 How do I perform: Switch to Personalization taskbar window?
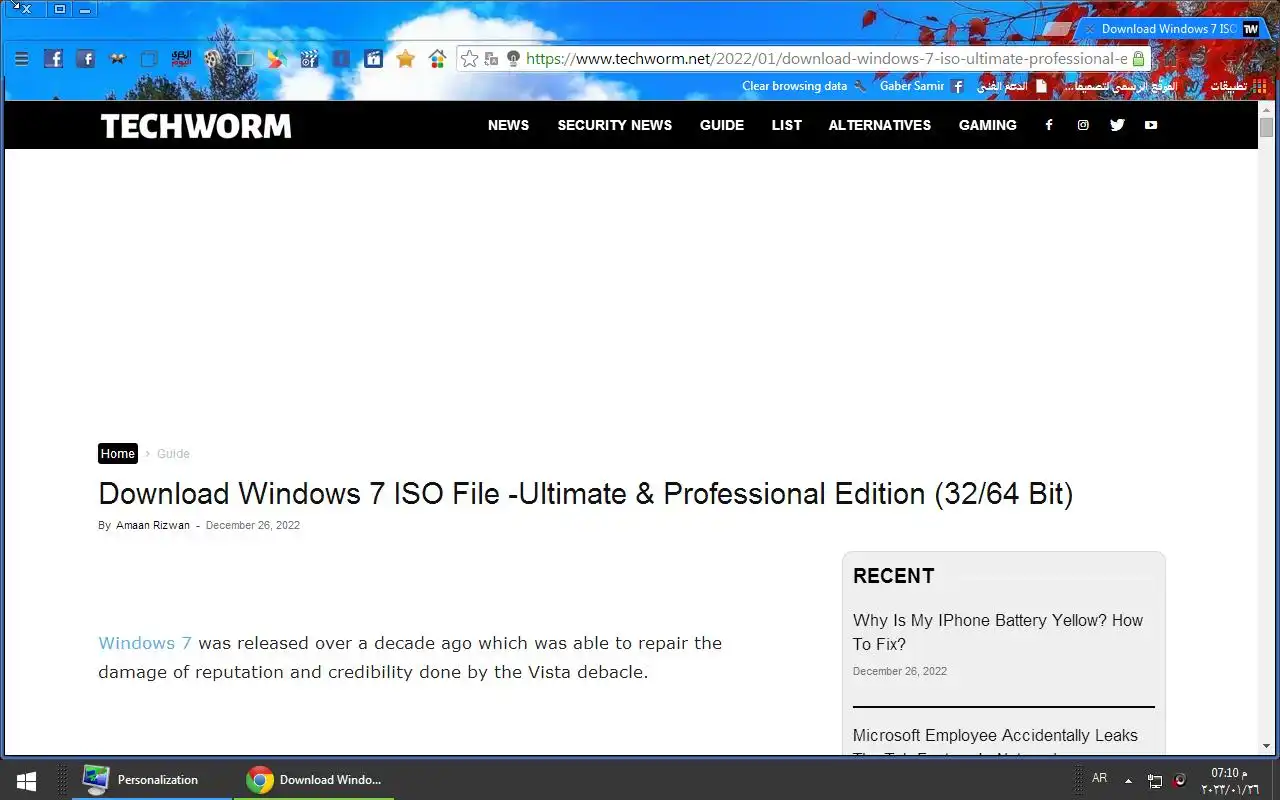coord(152,780)
